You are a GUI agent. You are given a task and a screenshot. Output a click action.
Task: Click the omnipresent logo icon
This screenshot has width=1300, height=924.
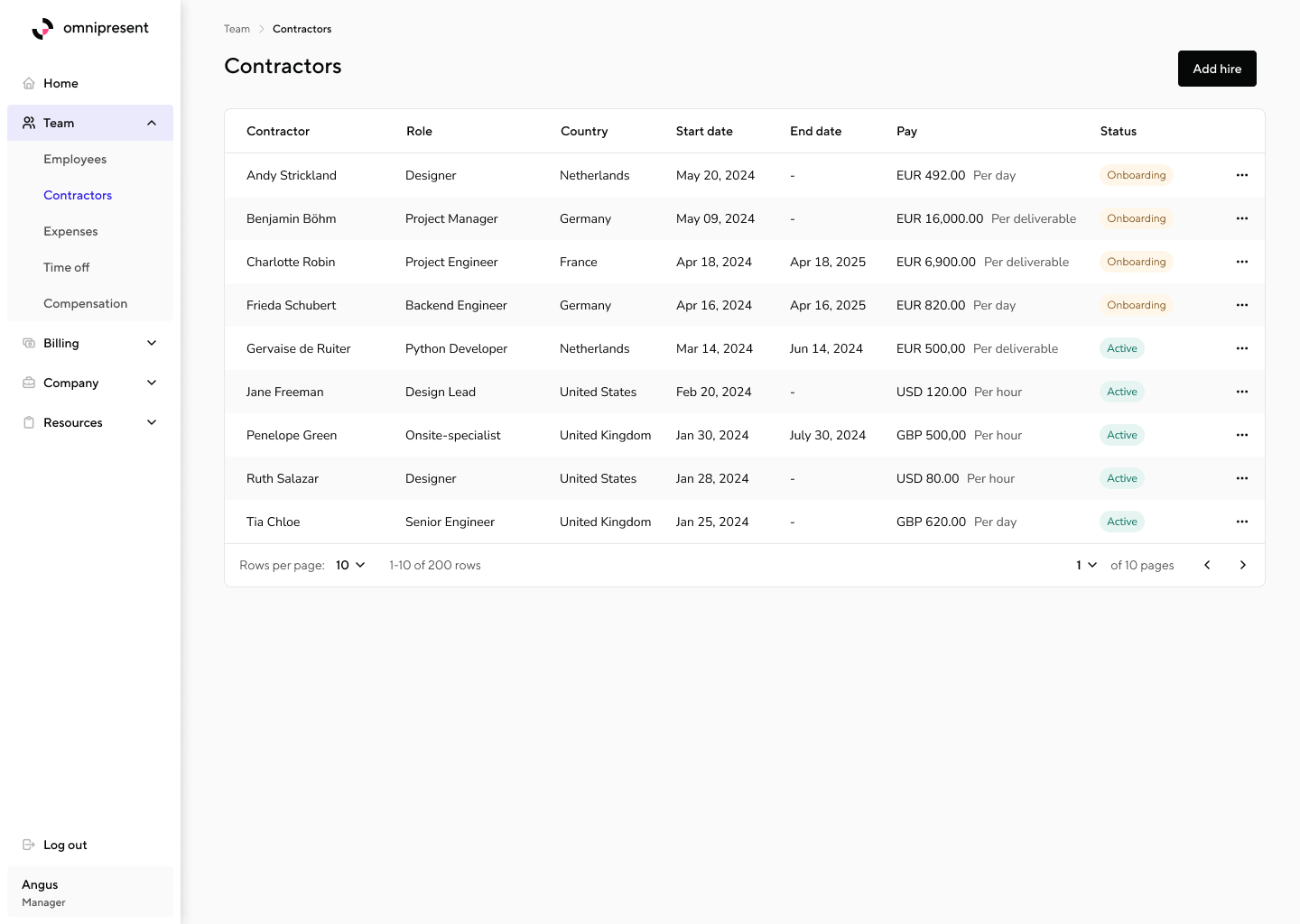tap(42, 29)
